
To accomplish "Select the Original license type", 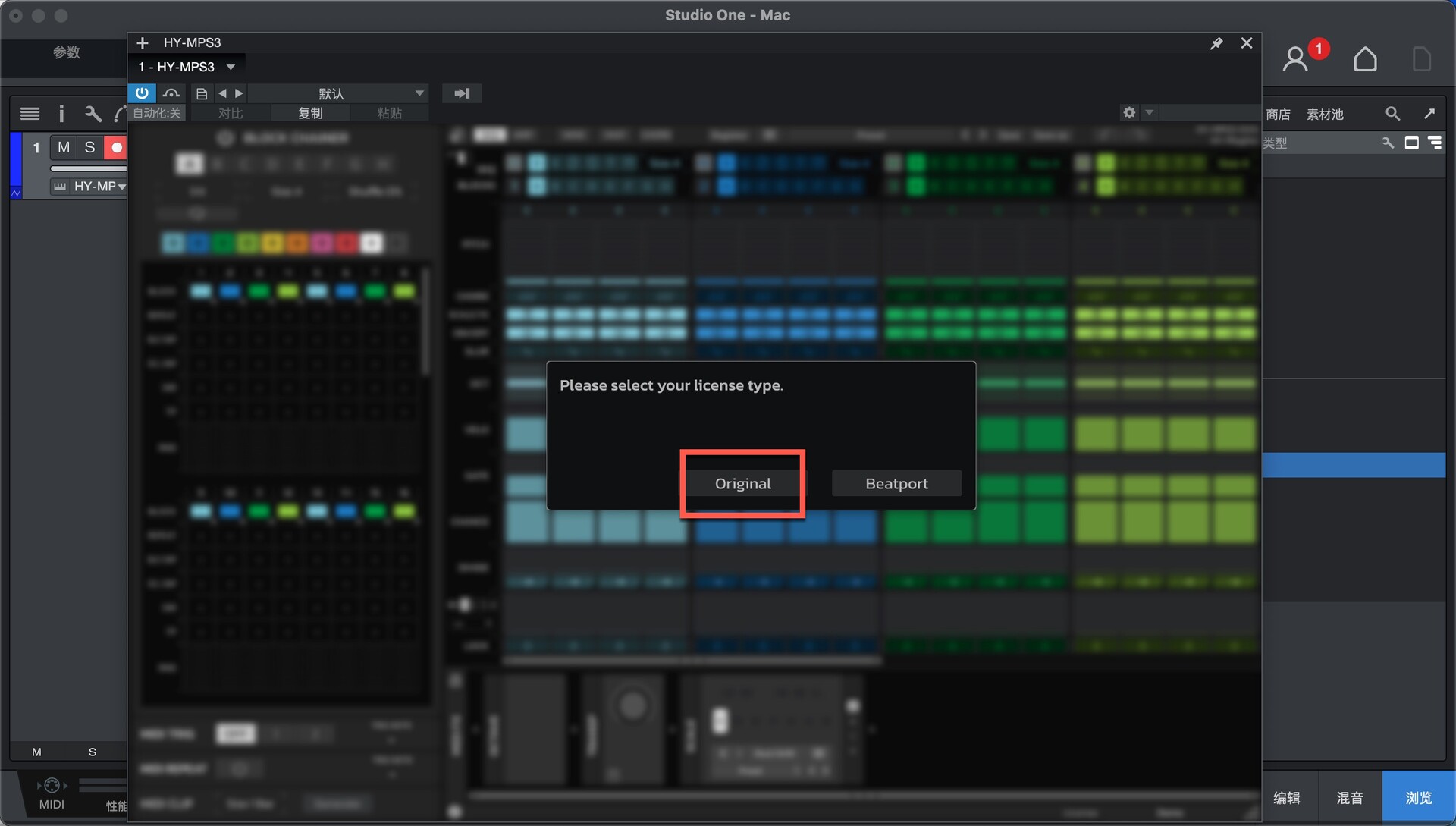I will [742, 483].
